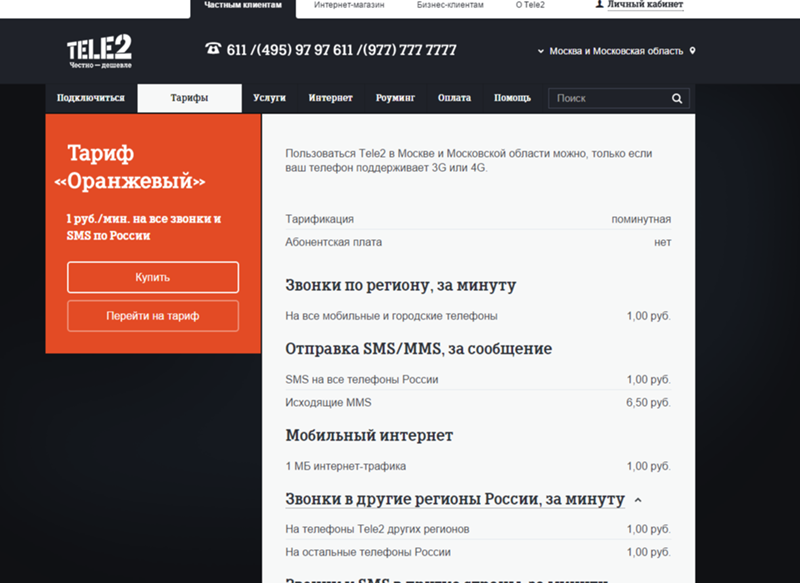
Task: Click the location pin icon
Action: click(x=692, y=50)
